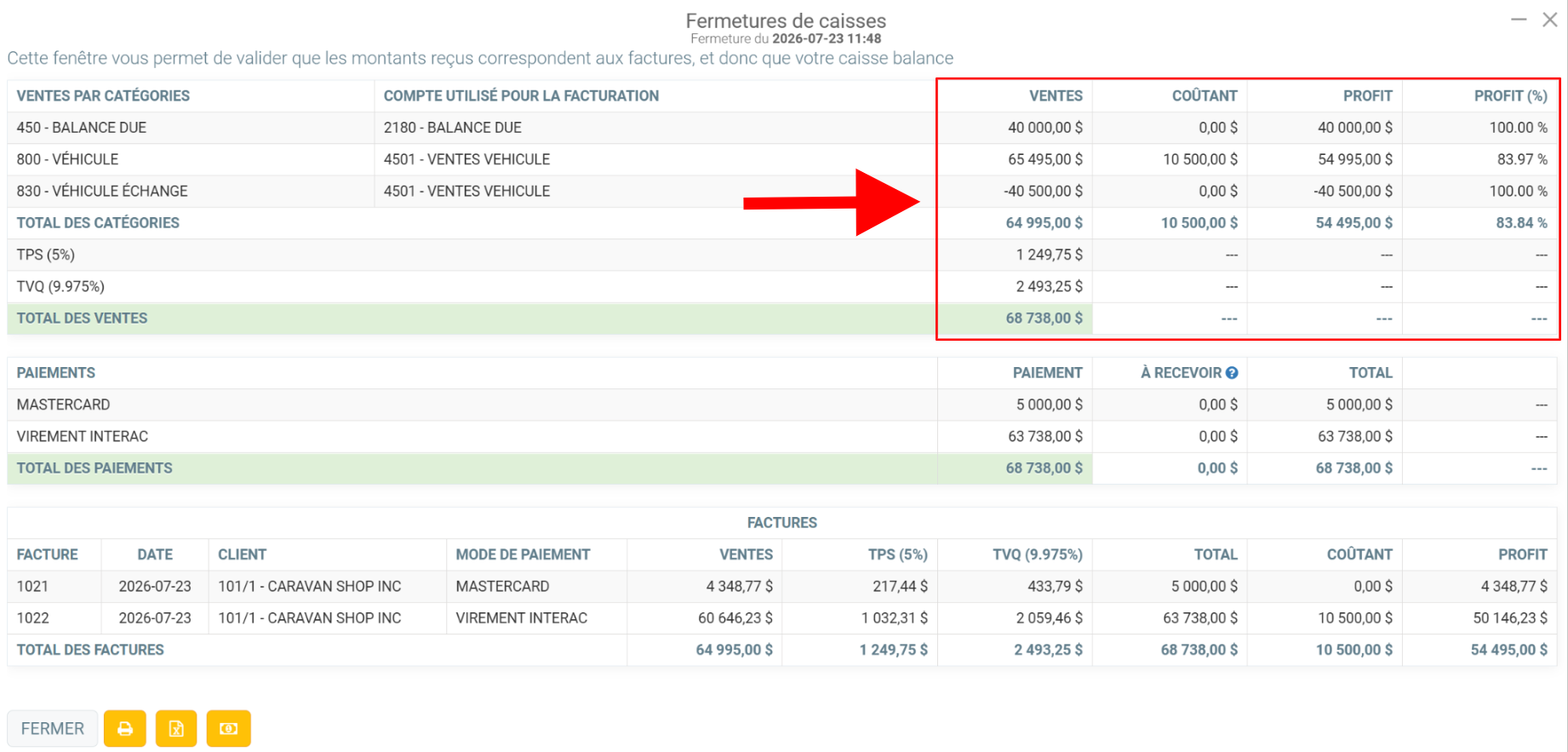Click the PAIEMENTS section header
The width and height of the screenshot is (1568, 752).
(x=56, y=373)
